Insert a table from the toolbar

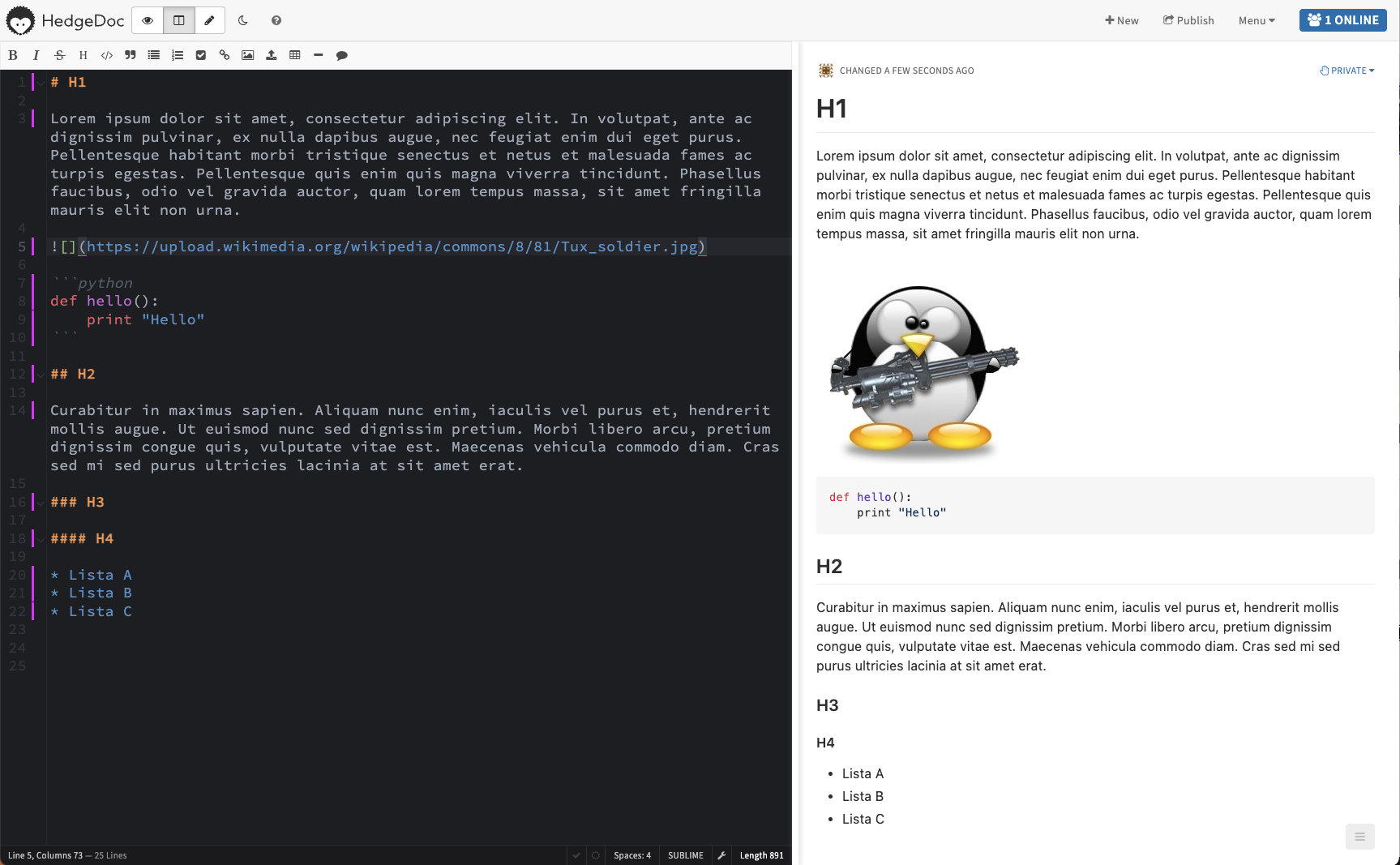pyautogui.click(x=295, y=55)
